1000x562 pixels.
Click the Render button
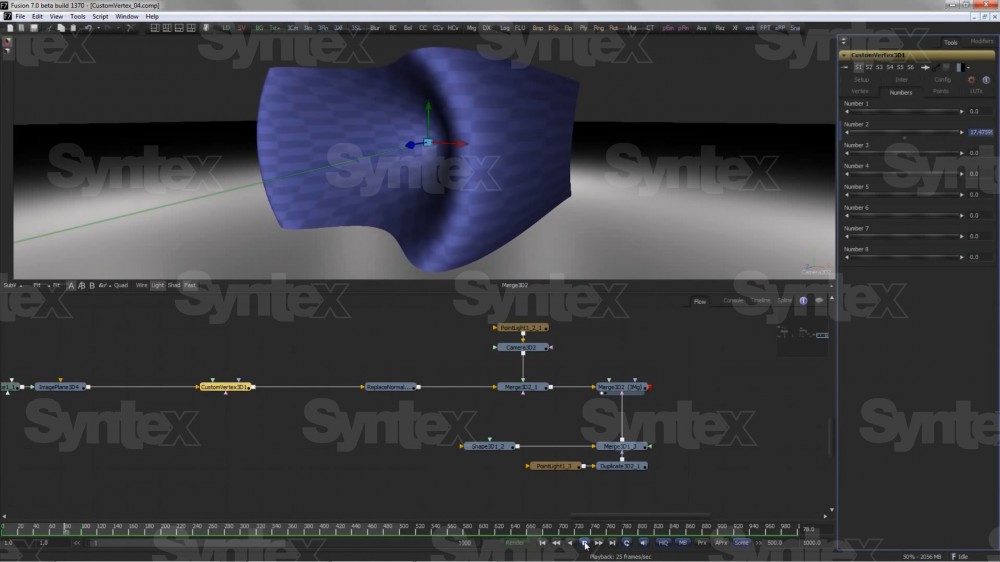coord(514,542)
